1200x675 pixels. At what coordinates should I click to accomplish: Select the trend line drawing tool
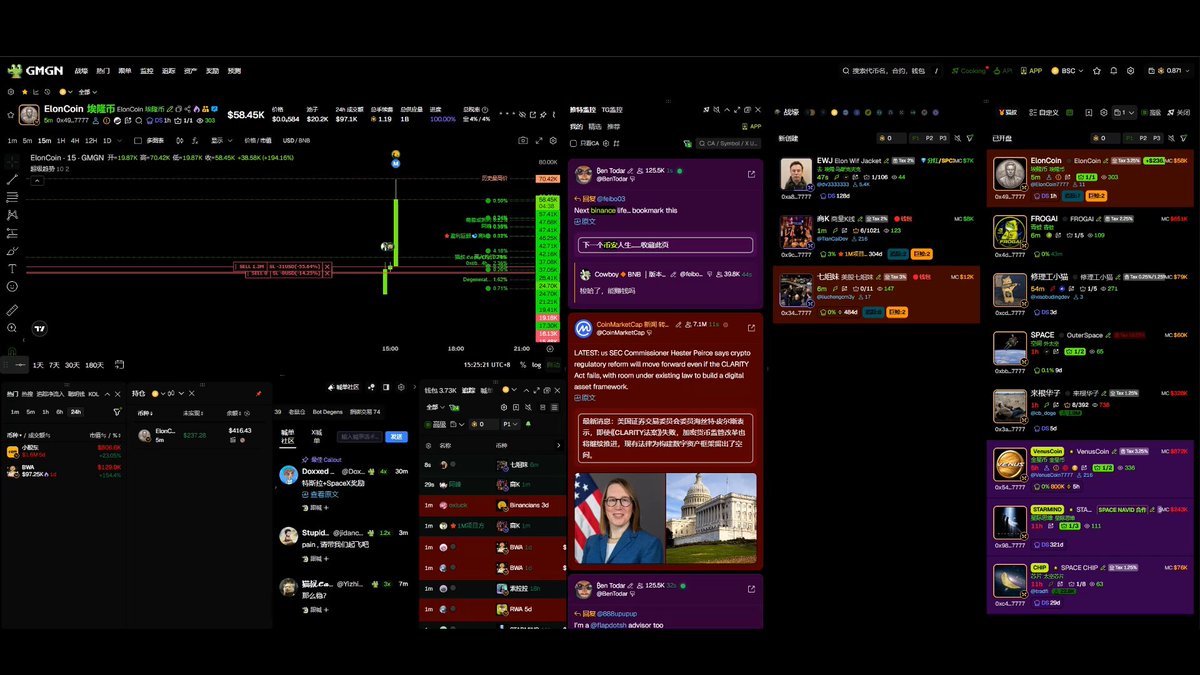point(12,180)
